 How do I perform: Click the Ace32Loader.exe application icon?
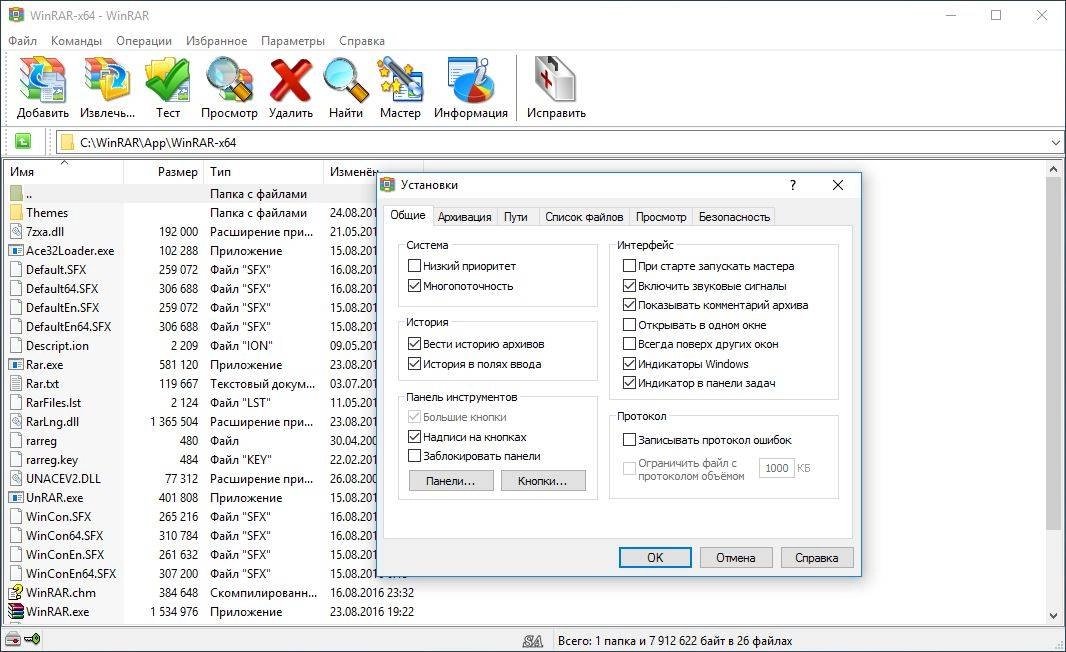click(x=16, y=251)
